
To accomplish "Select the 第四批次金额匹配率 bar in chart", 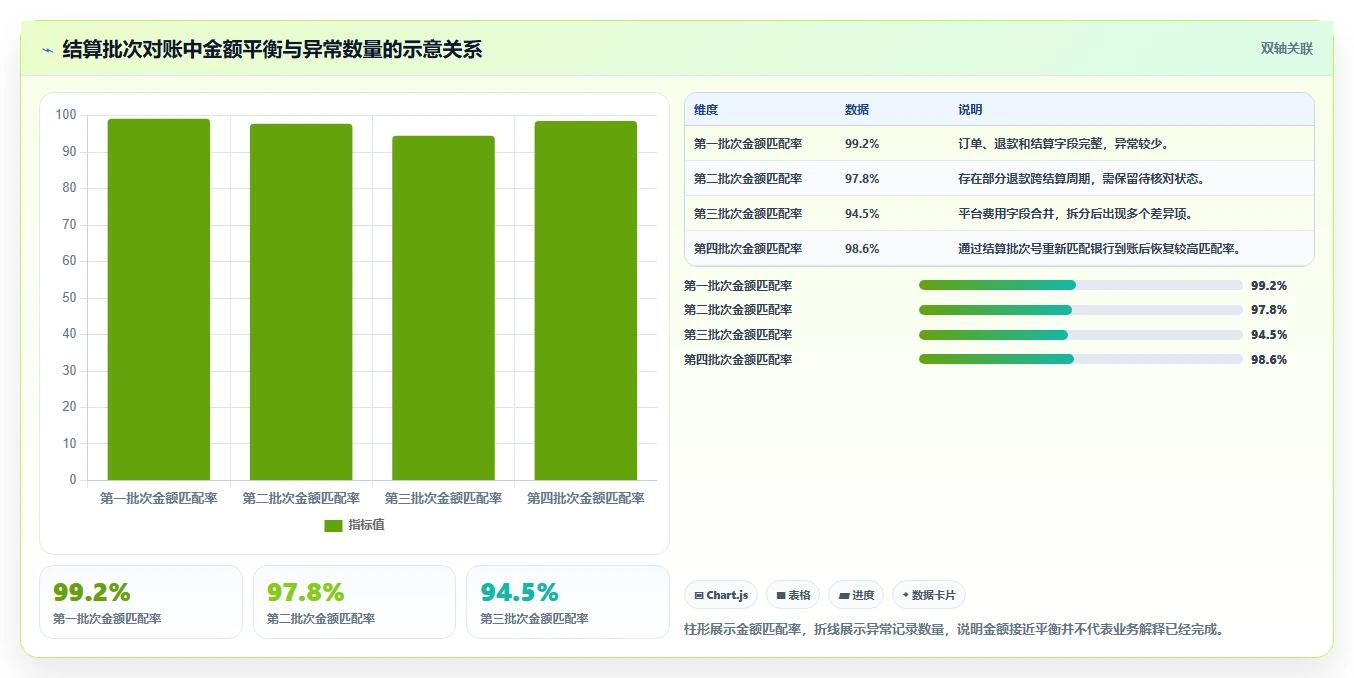I will [x=585, y=301].
